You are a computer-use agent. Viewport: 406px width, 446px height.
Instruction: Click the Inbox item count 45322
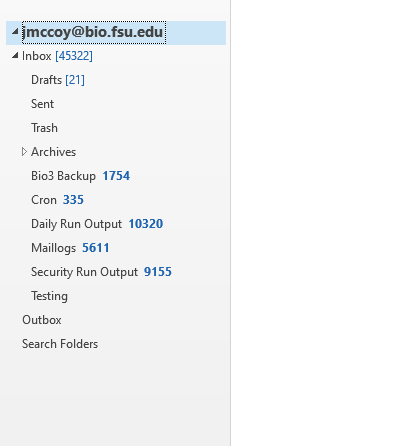[74, 56]
